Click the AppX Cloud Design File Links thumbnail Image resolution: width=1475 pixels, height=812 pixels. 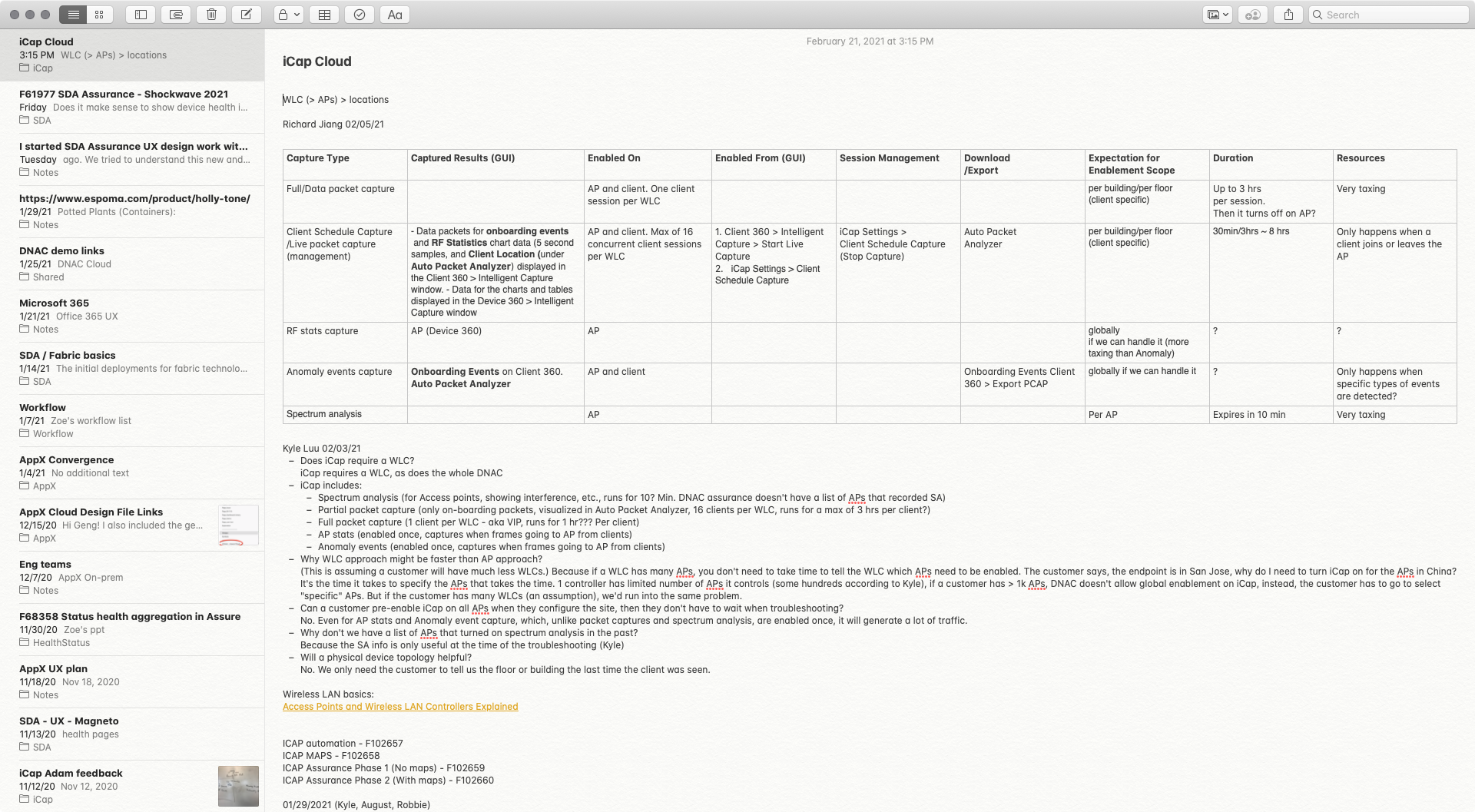tap(238, 525)
